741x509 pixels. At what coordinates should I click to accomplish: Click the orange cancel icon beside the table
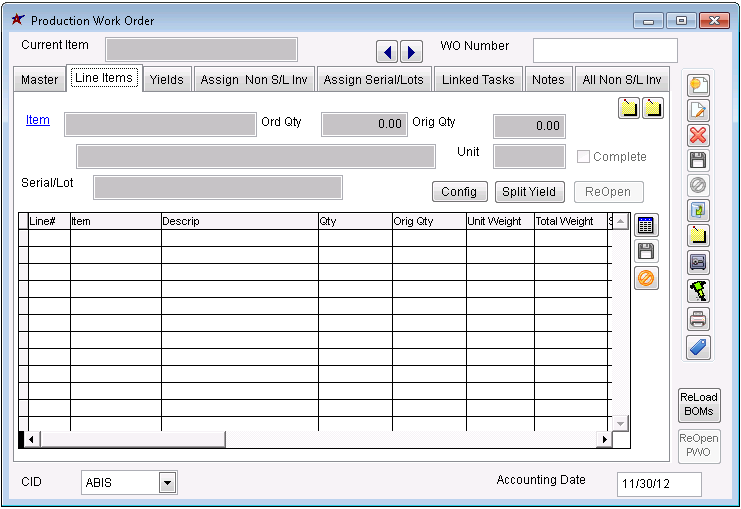coord(646,278)
